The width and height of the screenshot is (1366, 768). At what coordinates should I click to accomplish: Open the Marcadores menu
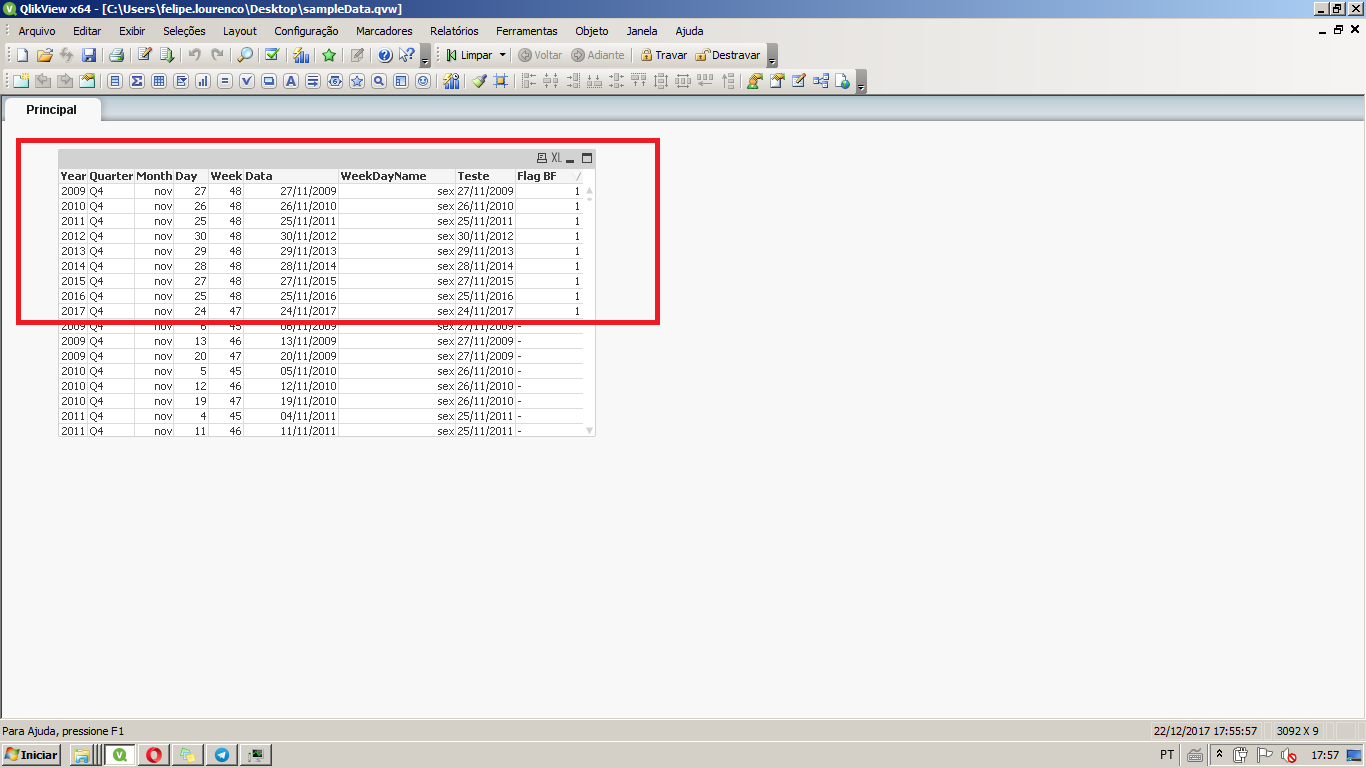coord(384,31)
